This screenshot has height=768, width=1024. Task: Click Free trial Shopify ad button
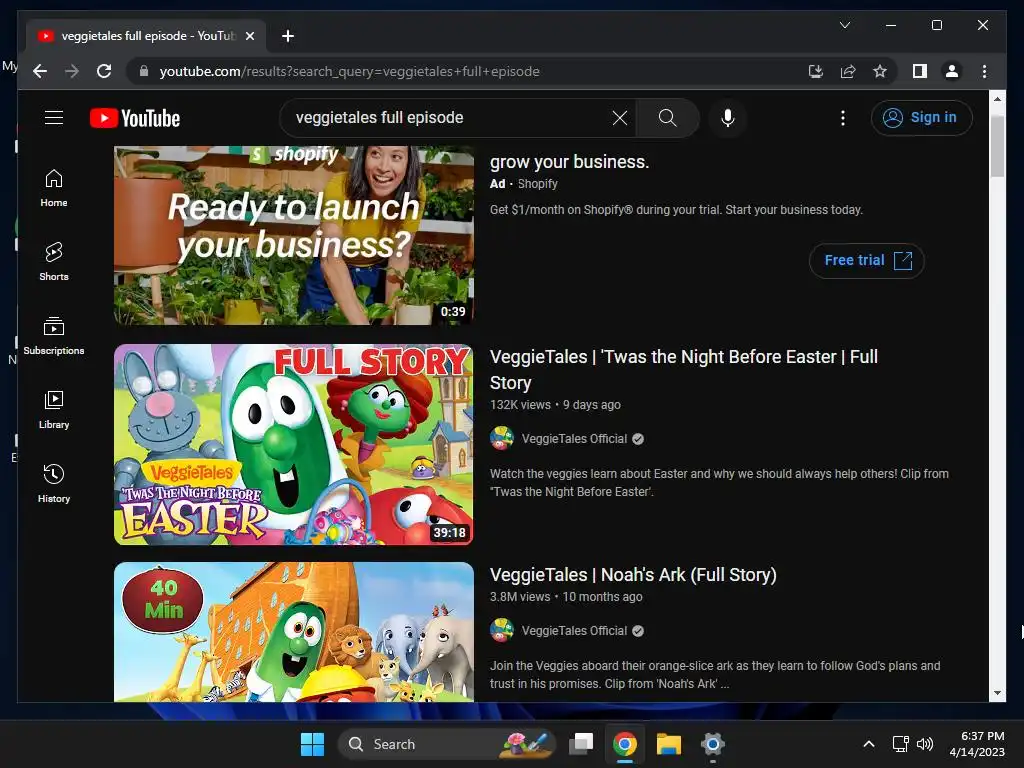867,261
